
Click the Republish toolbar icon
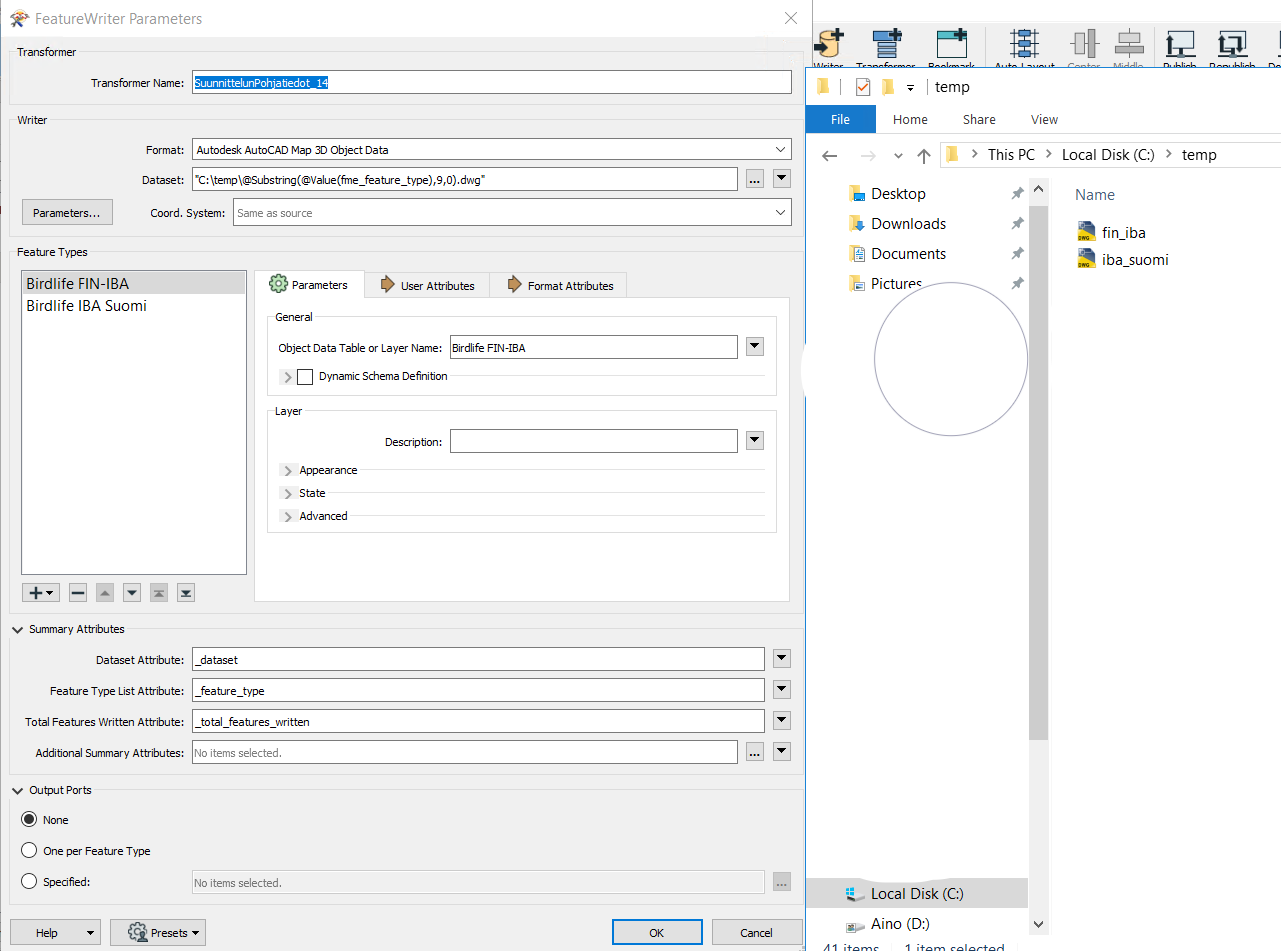click(1232, 45)
